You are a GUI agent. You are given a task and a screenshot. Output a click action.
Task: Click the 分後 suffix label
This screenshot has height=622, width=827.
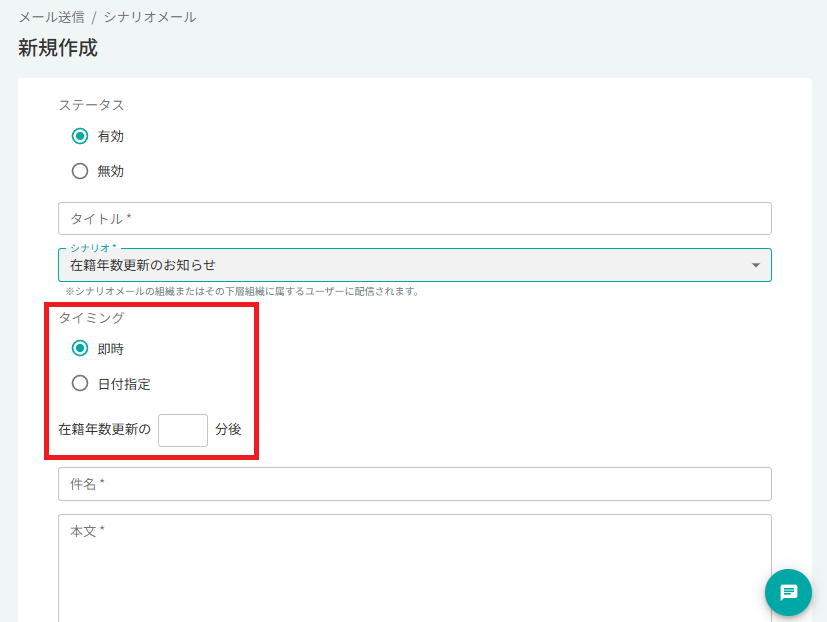coord(228,429)
